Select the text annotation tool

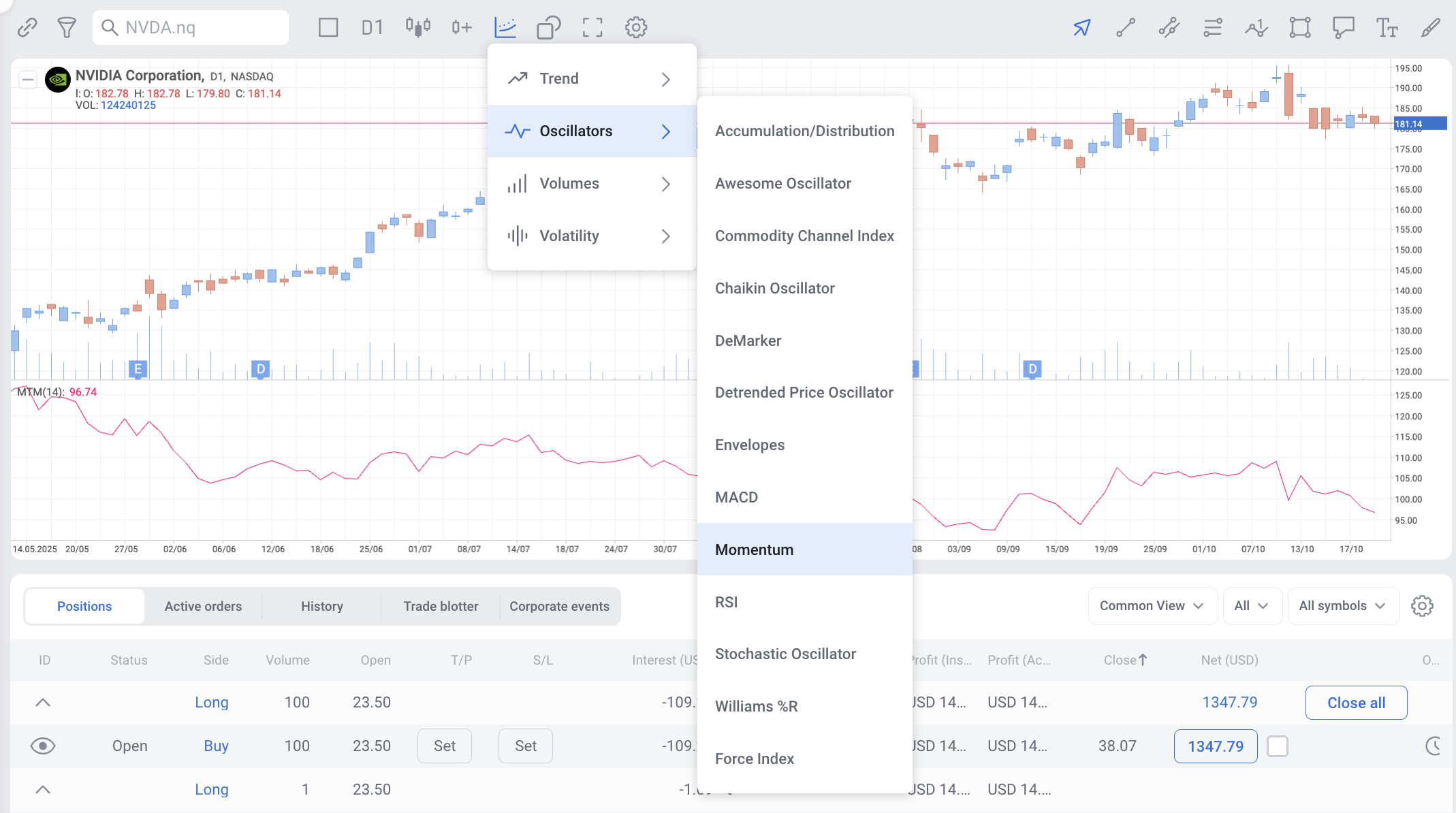1387,27
